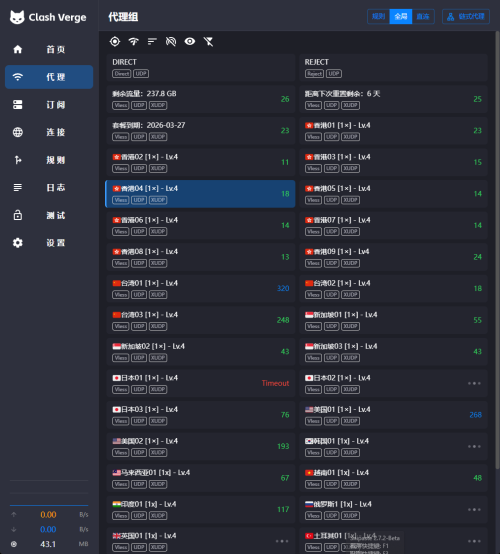Viewport: 500px width, 554px height.
Task: Select the 印度01 proxy node
Action: coord(200,509)
